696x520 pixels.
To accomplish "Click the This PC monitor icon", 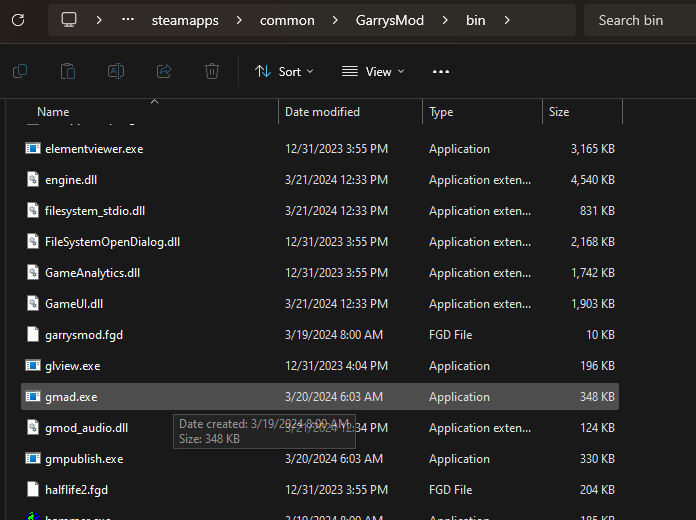I will pos(69,20).
